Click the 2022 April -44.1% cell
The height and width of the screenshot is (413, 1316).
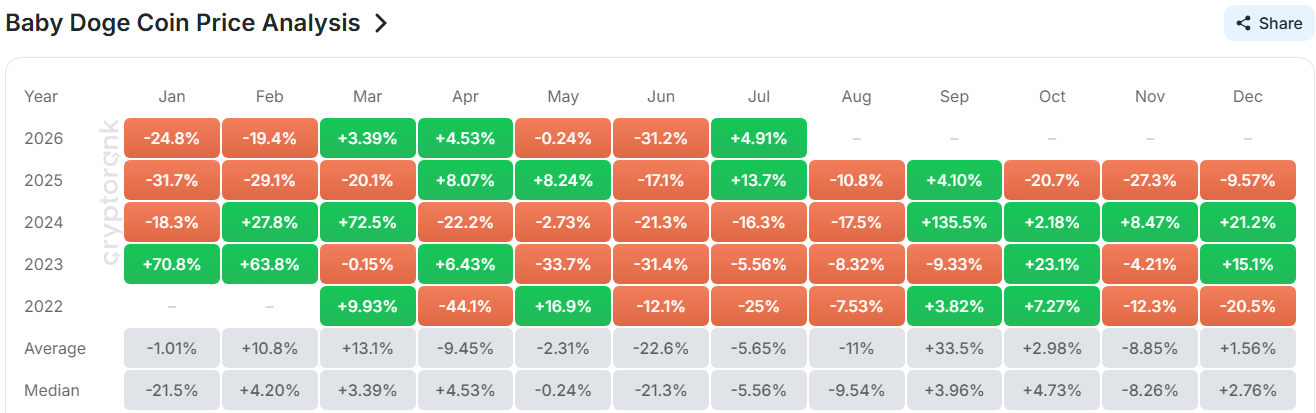(465, 307)
